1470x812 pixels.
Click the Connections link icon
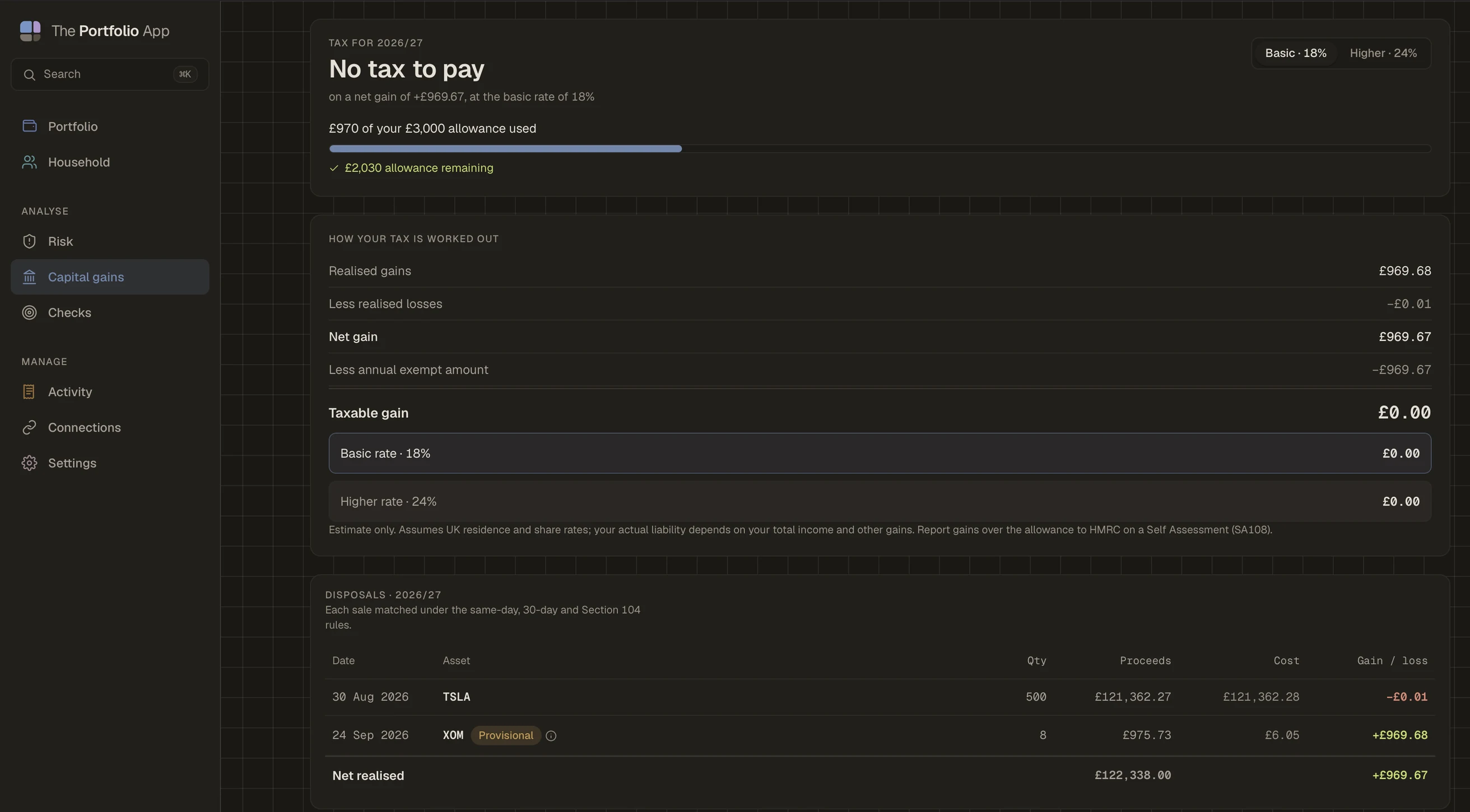tap(29, 427)
